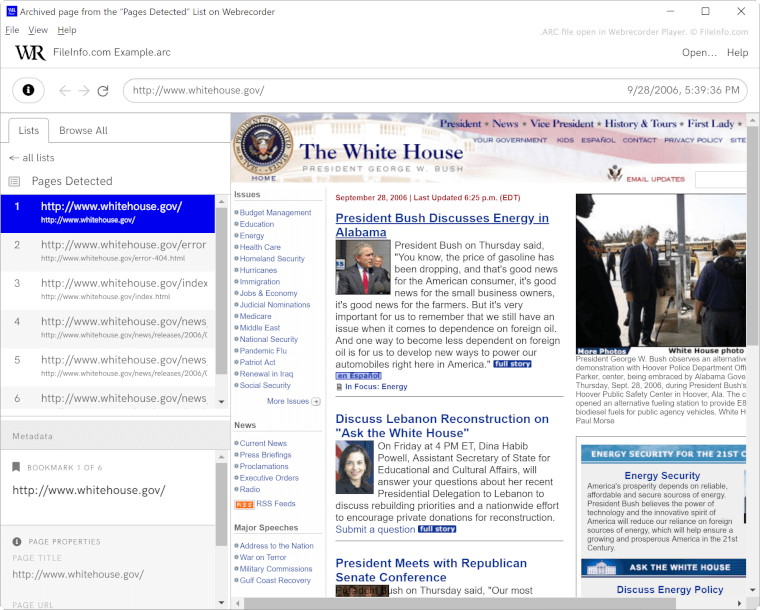This screenshot has height=610, width=760.
Task: Click the RSS Feeds icon
Action: 243,504
